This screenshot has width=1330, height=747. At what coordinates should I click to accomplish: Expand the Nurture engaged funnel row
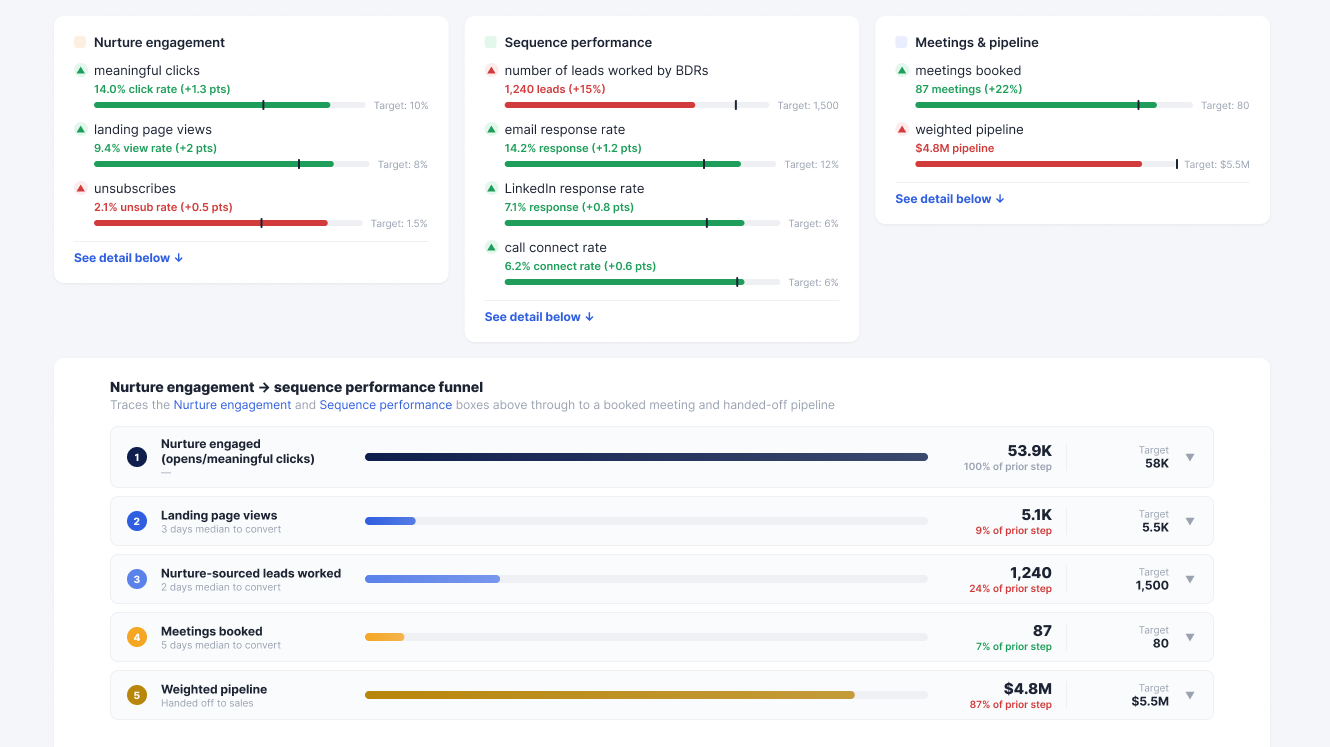point(1190,457)
